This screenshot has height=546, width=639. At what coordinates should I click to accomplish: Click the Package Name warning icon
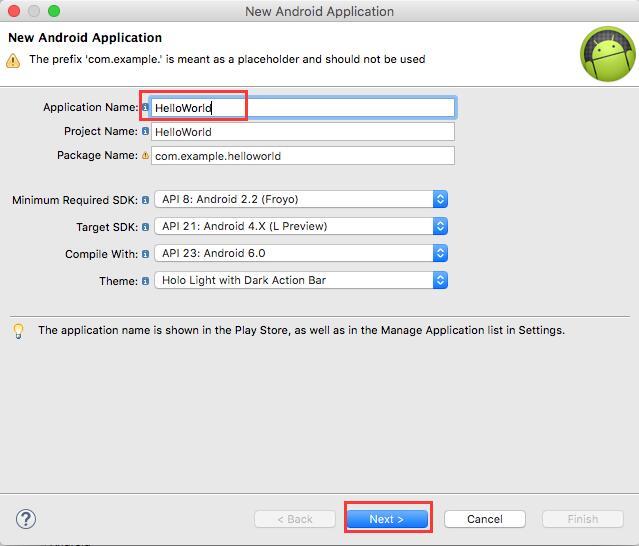pos(145,155)
